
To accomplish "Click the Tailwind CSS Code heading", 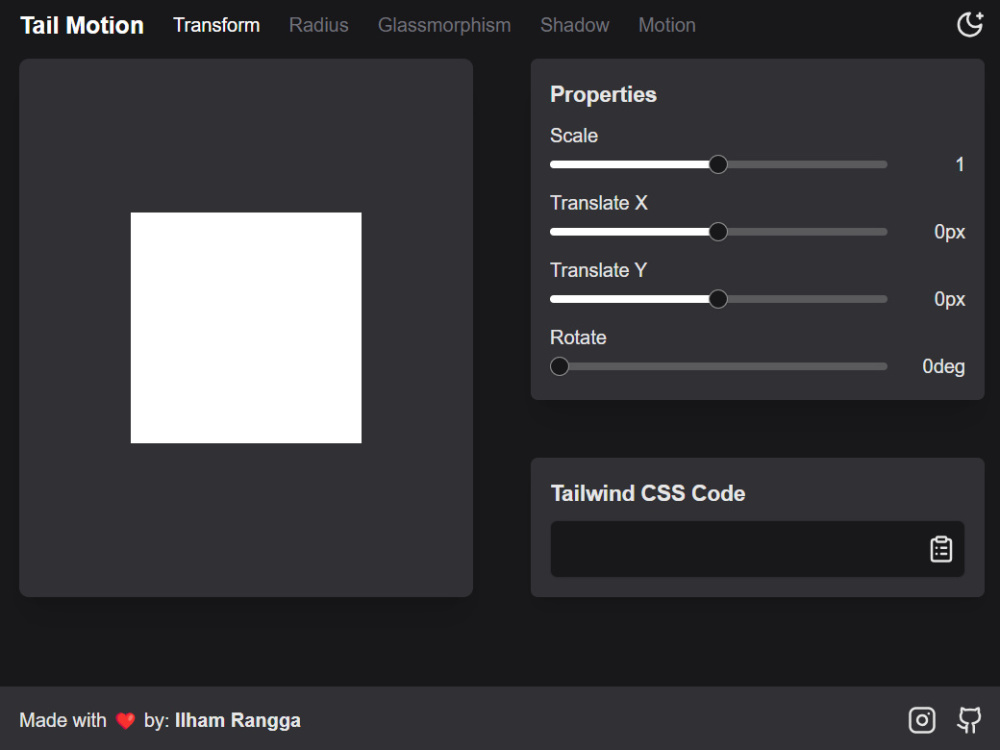I will pyautogui.click(x=647, y=493).
